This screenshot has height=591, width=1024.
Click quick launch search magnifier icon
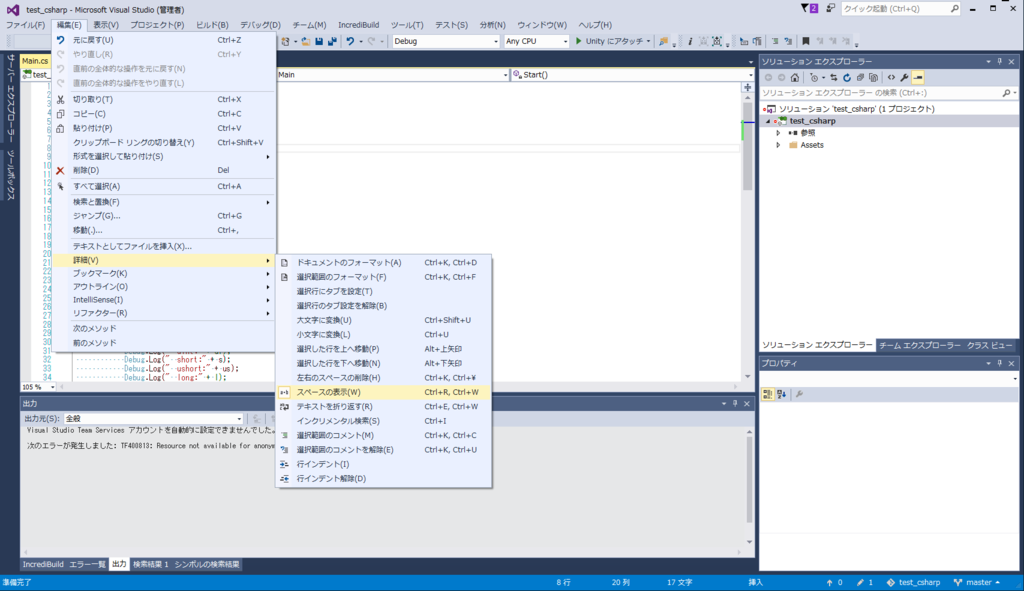click(x=955, y=8)
